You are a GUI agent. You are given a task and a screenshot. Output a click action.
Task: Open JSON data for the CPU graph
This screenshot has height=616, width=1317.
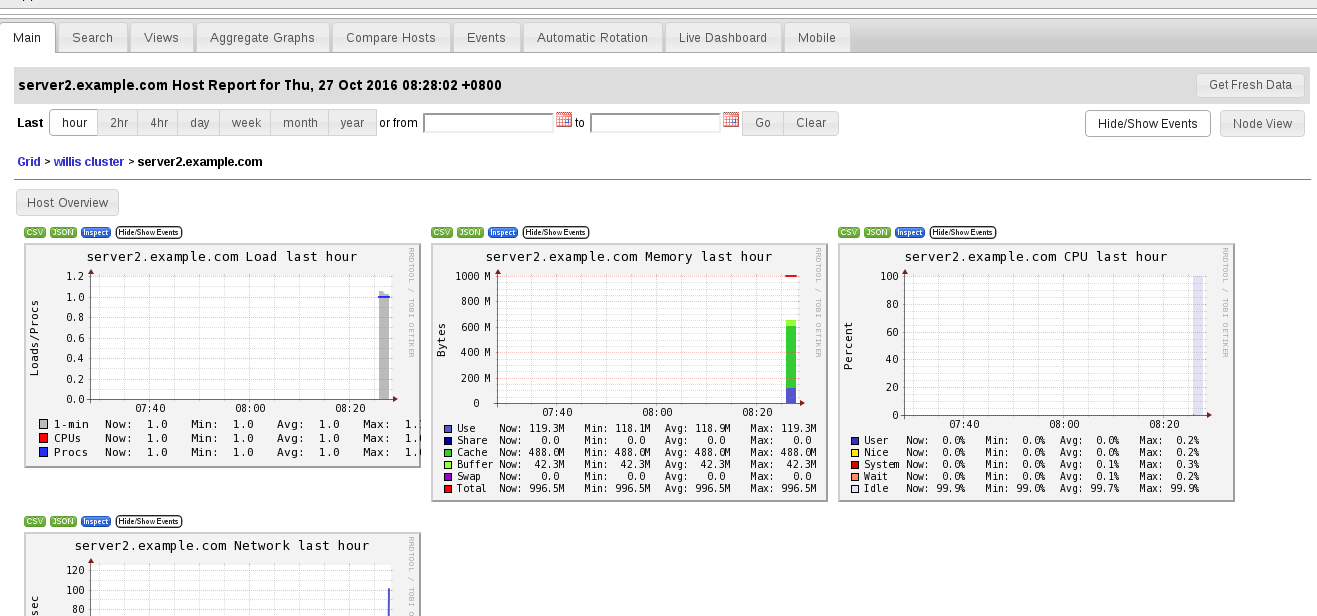tap(878, 232)
